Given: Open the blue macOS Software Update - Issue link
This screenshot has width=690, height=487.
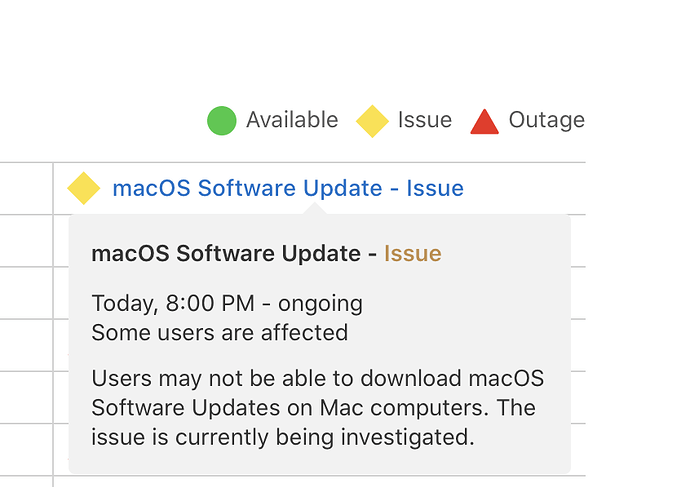Looking at the screenshot, I should point(288,188).
